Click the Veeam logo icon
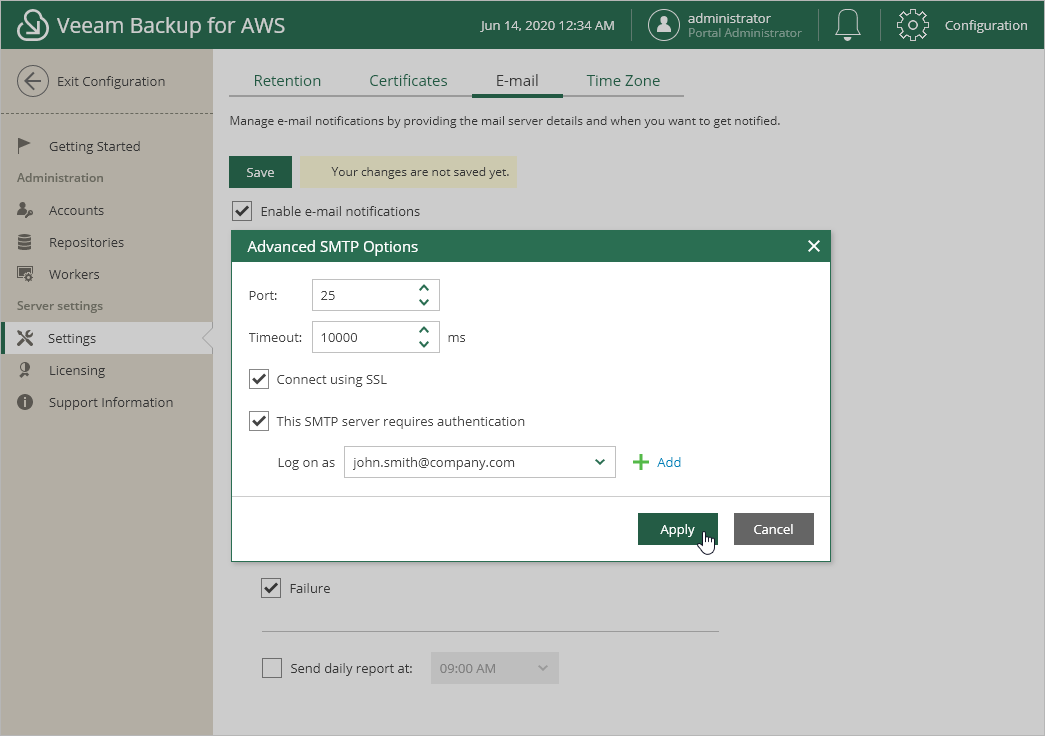Viewport: 1045px width, 736px height. point(32,25)
